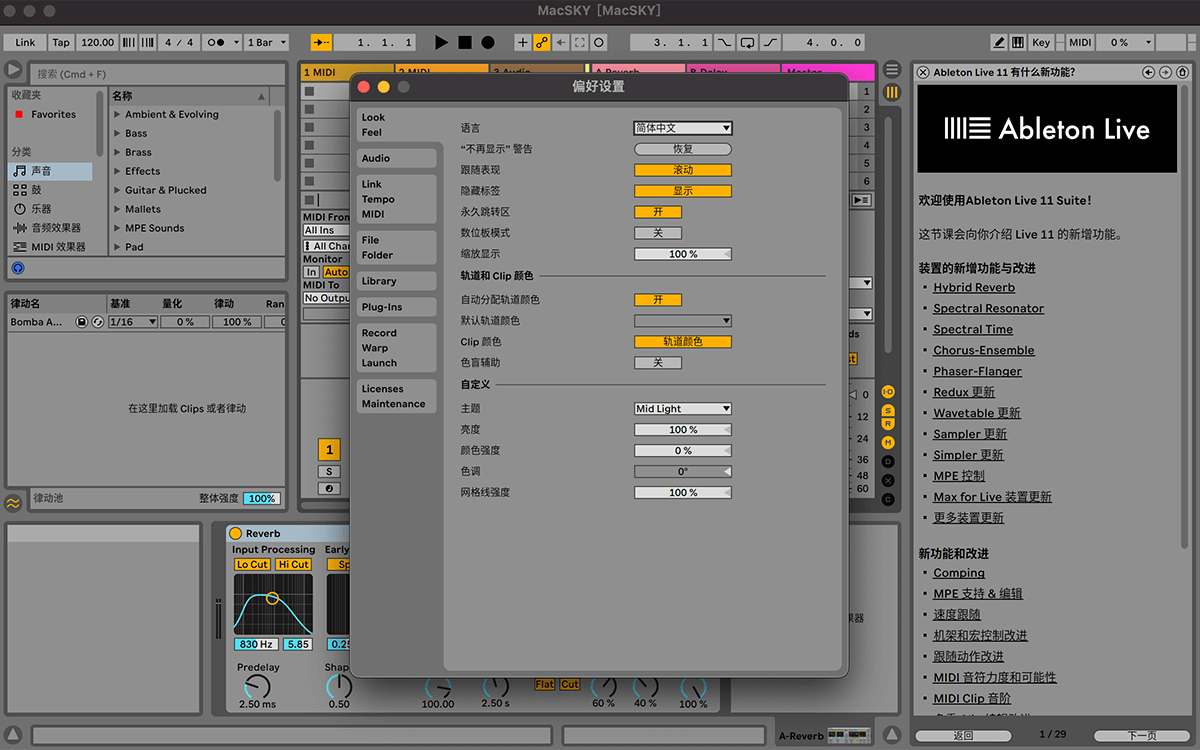The width and height of the screenshot is (1200, 750).
Task: Open Link Tempo MIDI preferences tab
Action: coord(396,199)
